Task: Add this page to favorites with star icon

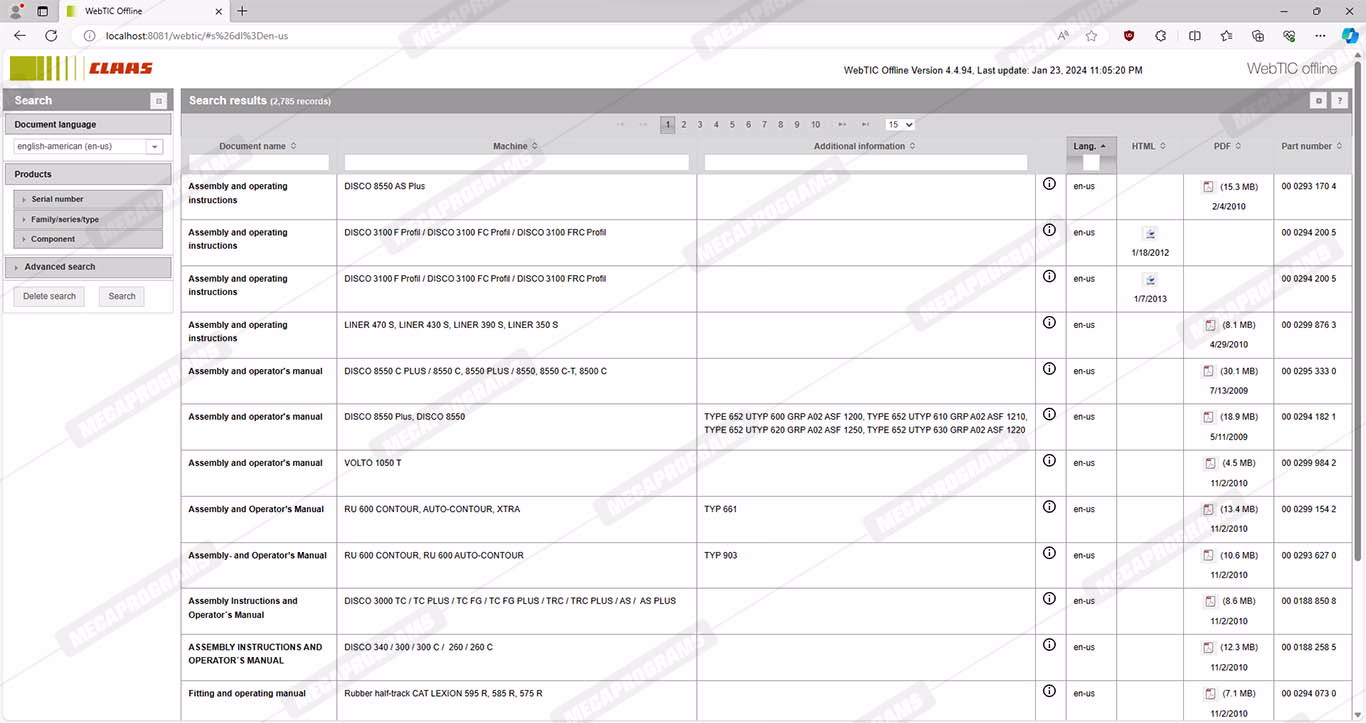Action: point(1091,35)
